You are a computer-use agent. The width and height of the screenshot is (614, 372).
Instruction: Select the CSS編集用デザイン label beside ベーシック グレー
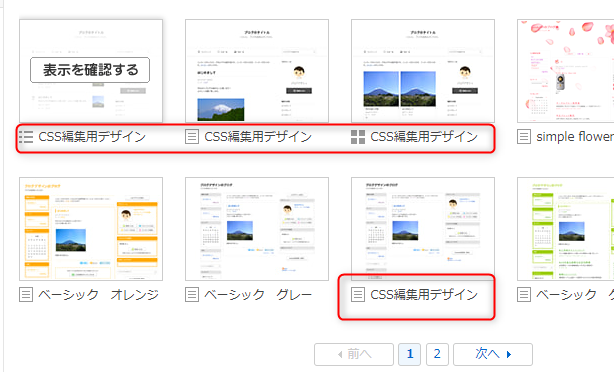[424, 294]
